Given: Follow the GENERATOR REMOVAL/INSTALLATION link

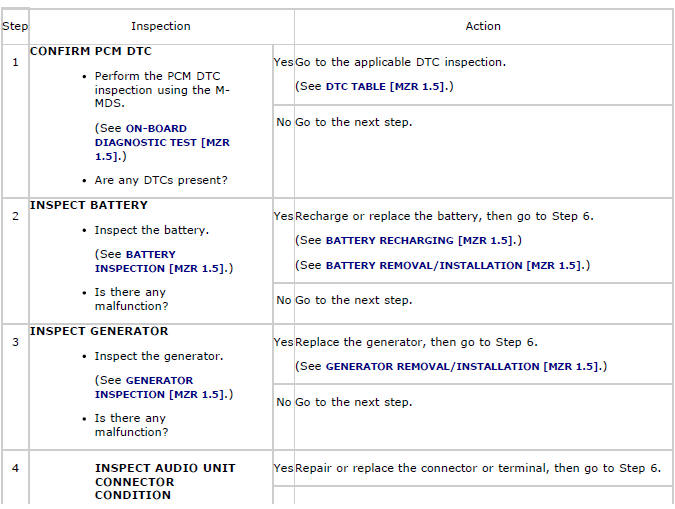Looking at the screenshot, I should 463,367.
